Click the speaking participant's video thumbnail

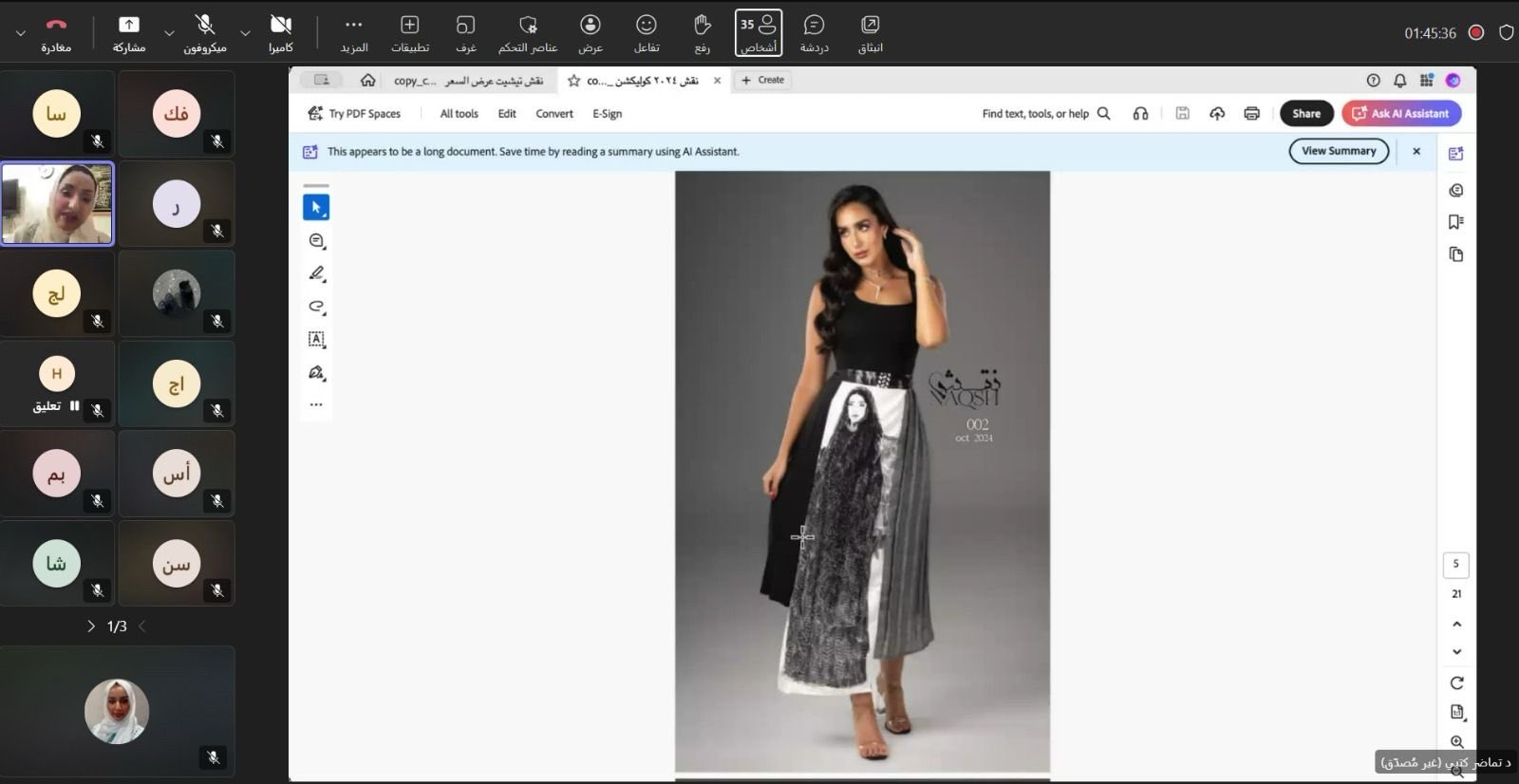[x=58, y=204]
